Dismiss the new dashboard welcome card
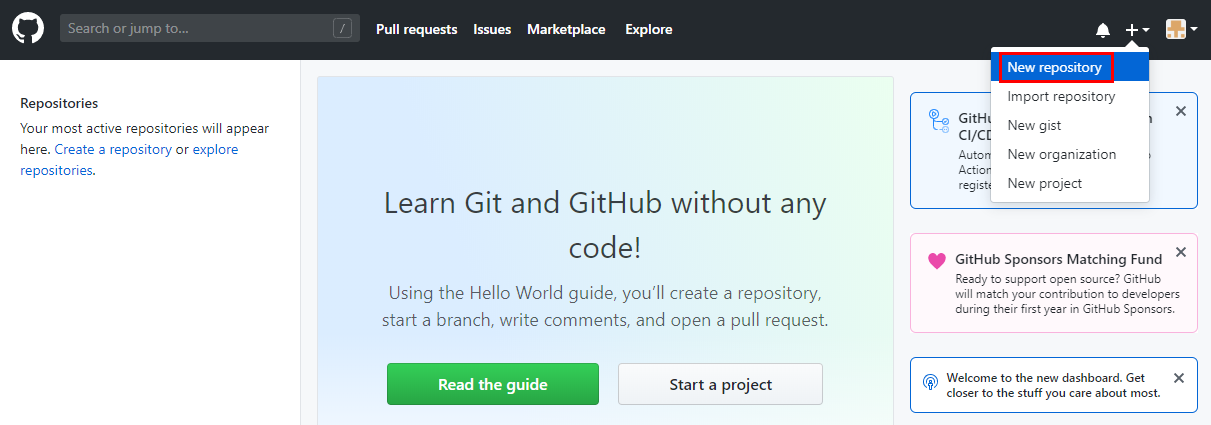 pos(1178,378)
